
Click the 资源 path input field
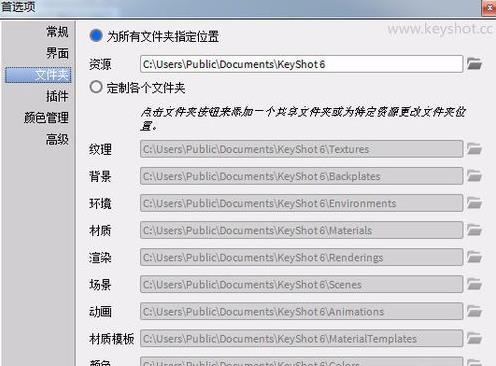[x=301, y=64]
